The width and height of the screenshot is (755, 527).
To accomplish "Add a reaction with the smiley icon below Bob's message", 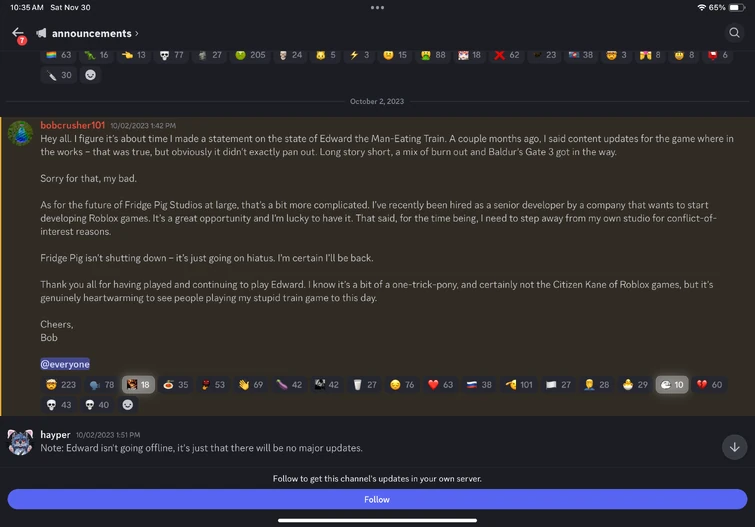I will tap(128, 405).
